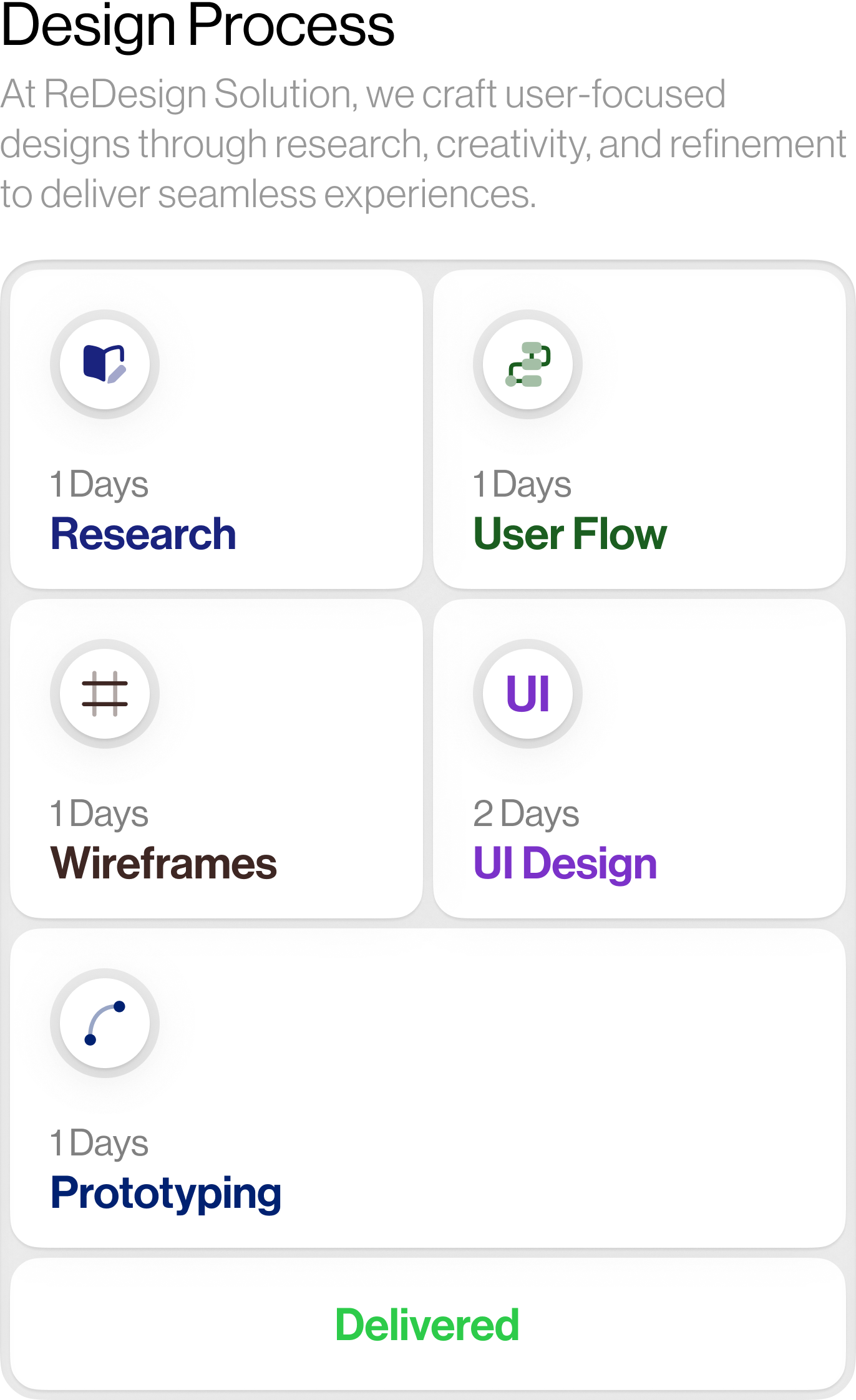Click 1 Days label above User Flow
The height and width of the screenshot is (1400, 856).
(x=523, y=485)
